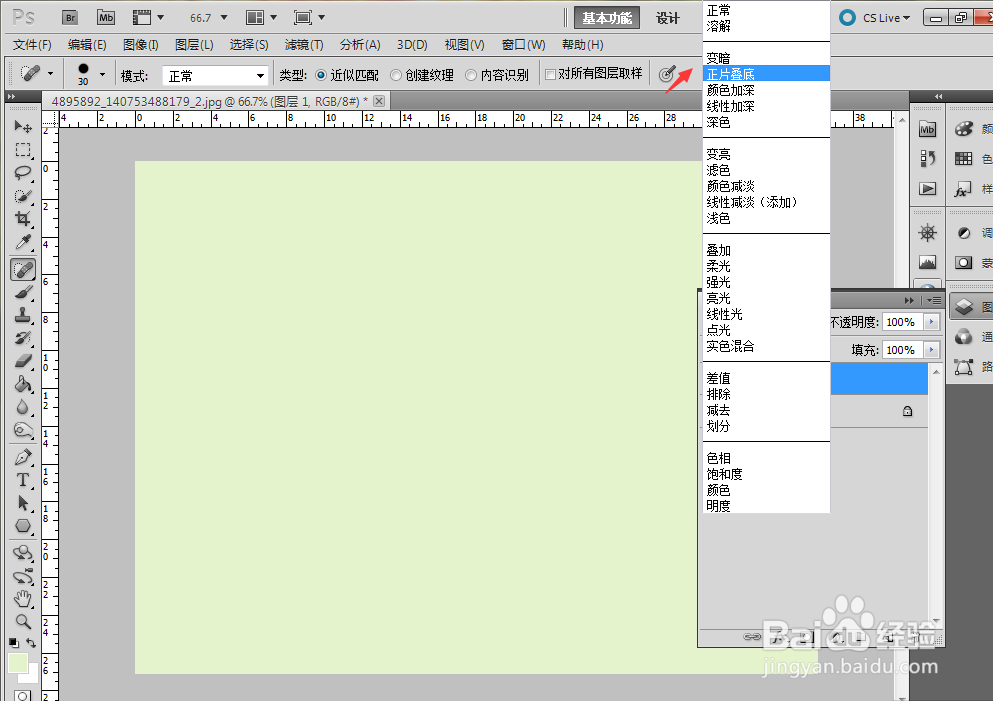Select the Hand tool
This screenshot has width=993, height=701.
click(23, 598)
